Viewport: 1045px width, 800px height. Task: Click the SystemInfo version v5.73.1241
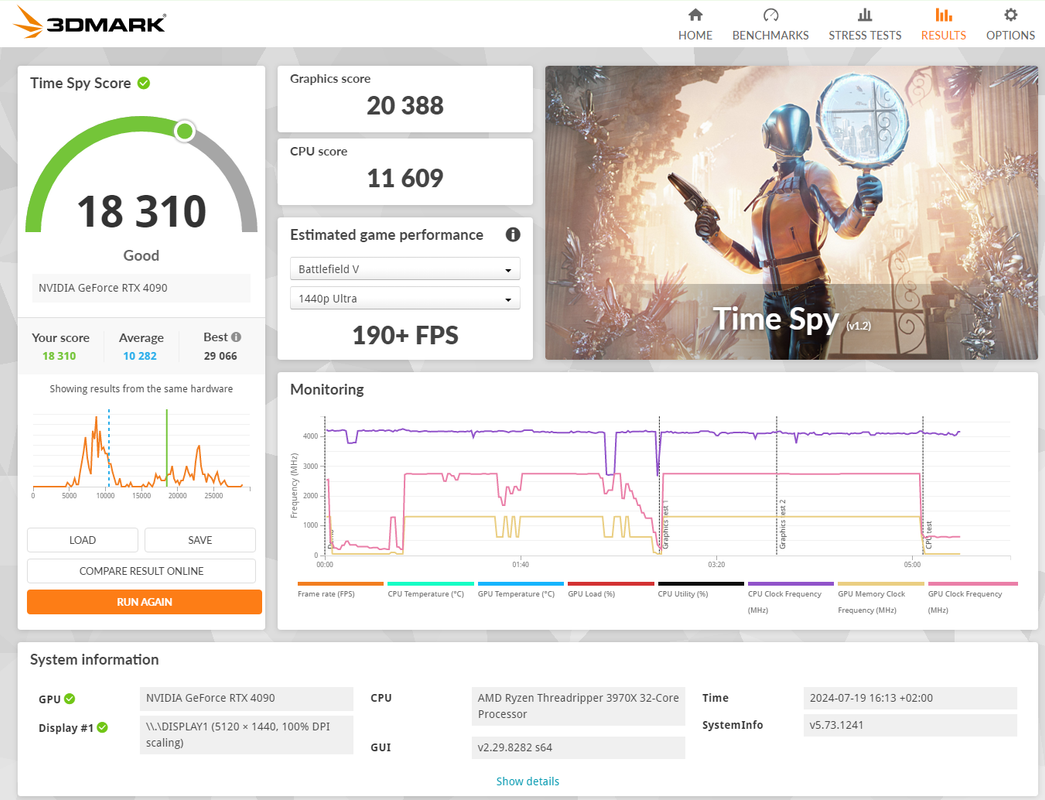tap(910, 725)
